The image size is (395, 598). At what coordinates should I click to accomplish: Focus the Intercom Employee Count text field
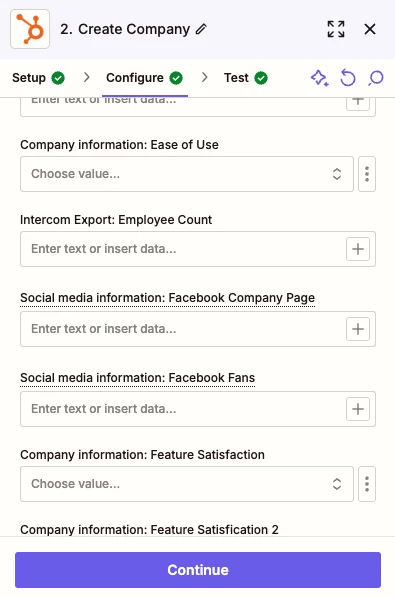coord(183,249)
